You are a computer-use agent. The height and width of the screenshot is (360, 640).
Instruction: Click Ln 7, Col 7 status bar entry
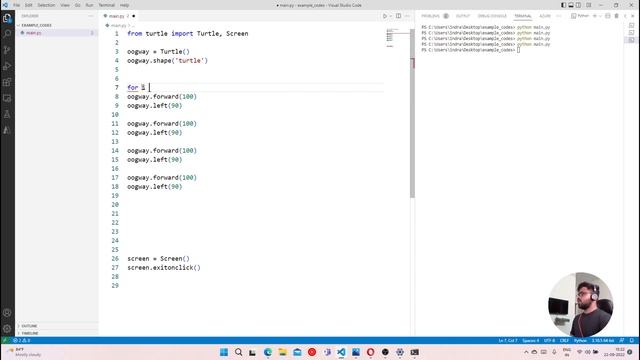click(x=507, y=340)
